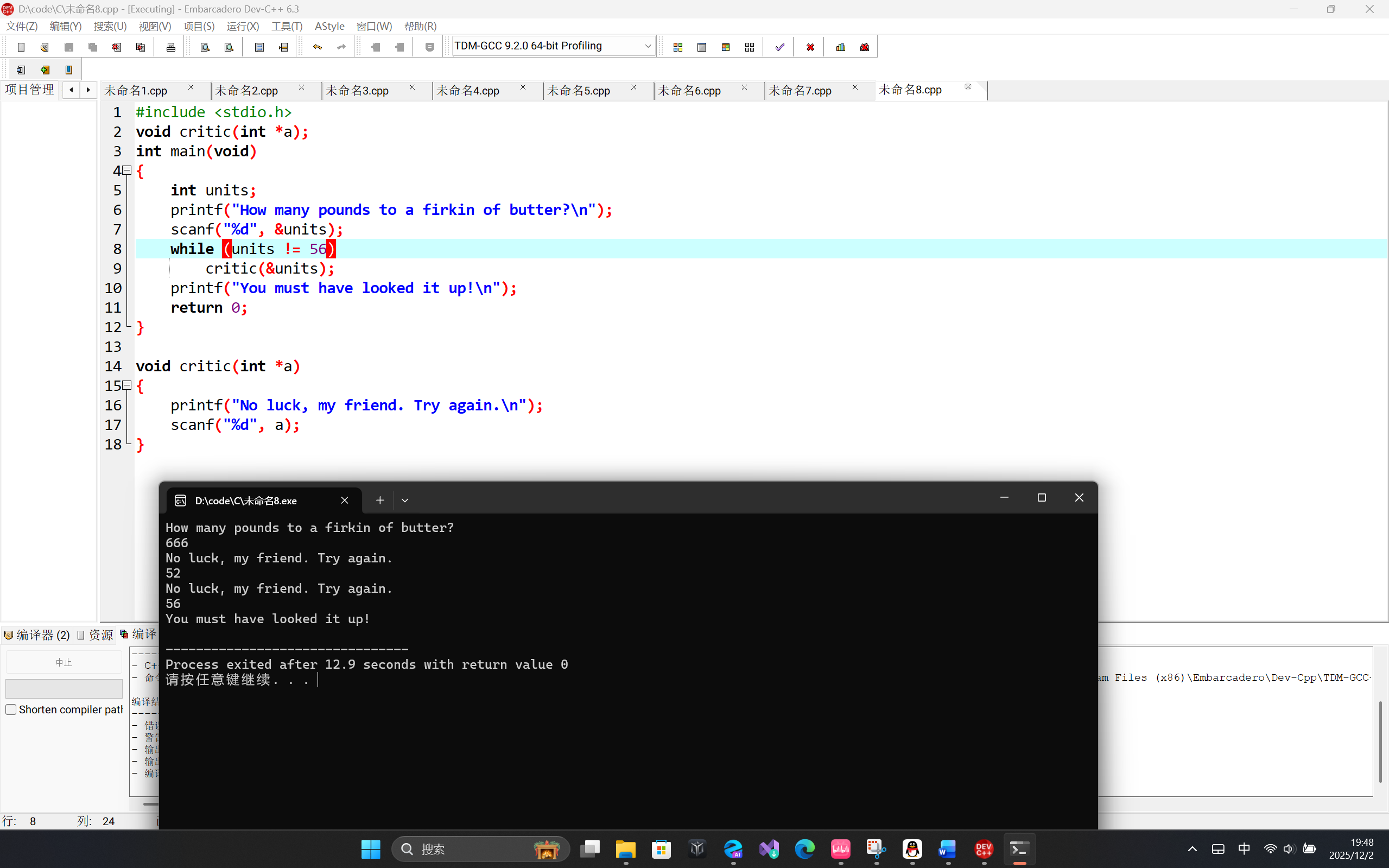Click the Print toolbar icon
This screenshot has height=868, width=1389.
(x=170, y=47)
